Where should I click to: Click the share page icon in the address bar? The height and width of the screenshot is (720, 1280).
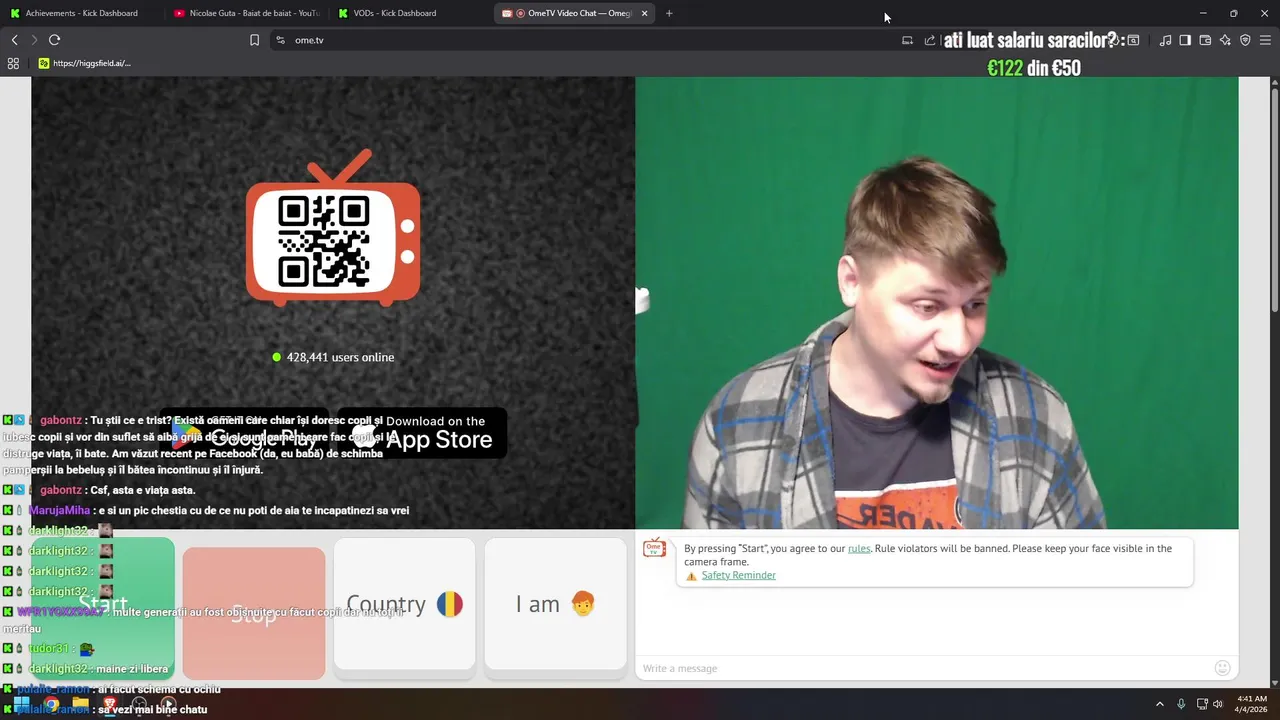point(929,40)
